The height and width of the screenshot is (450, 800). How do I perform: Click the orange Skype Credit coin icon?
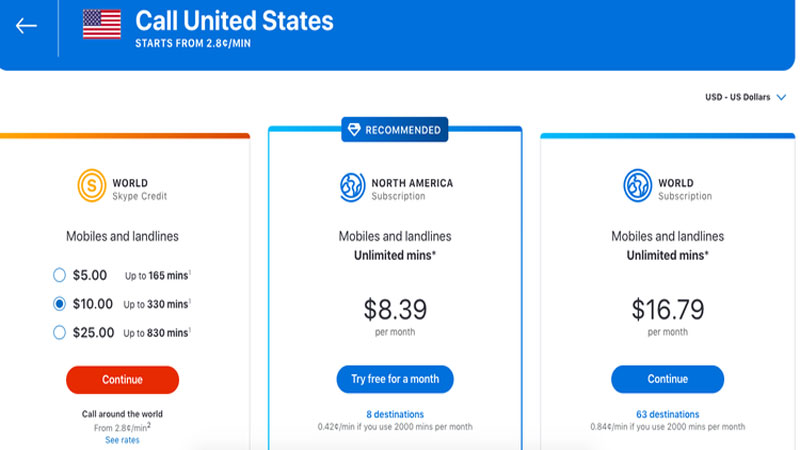click(92, 185)
